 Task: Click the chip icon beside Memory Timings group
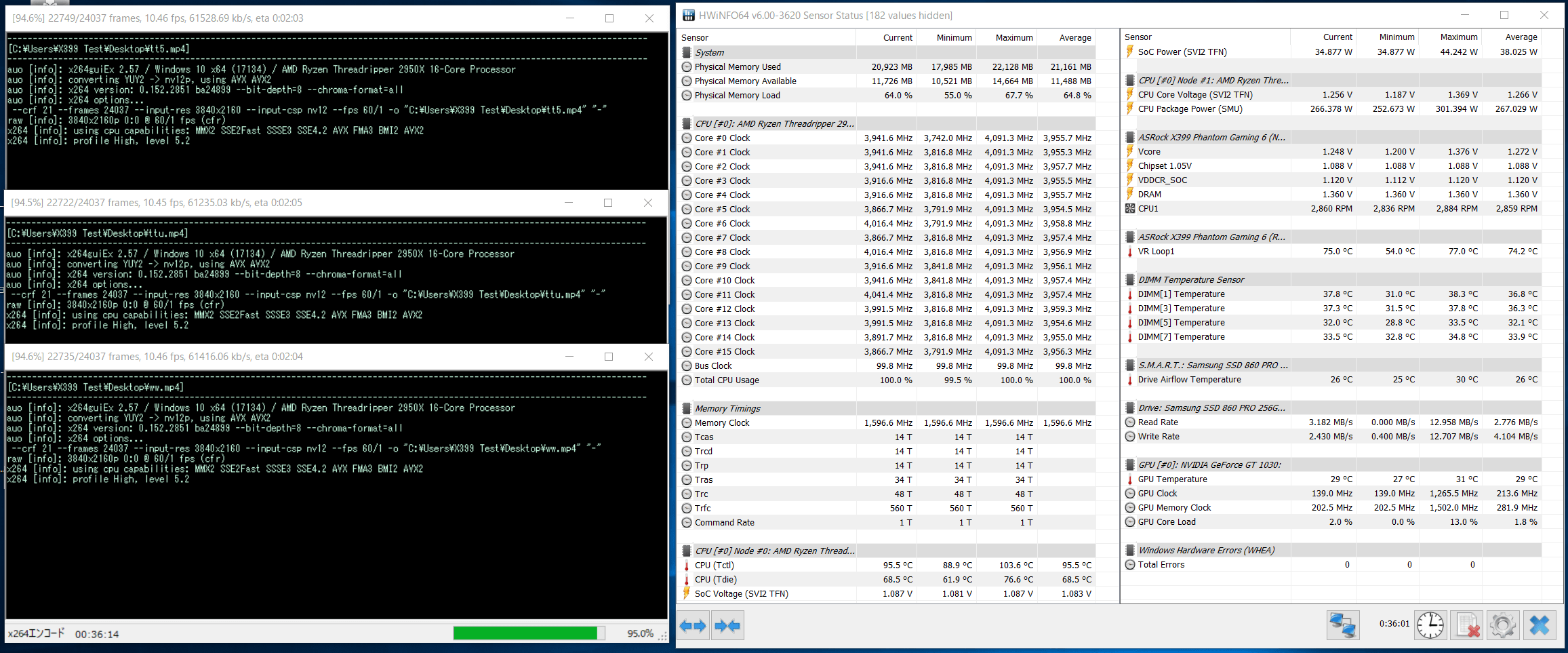[686, 408]
